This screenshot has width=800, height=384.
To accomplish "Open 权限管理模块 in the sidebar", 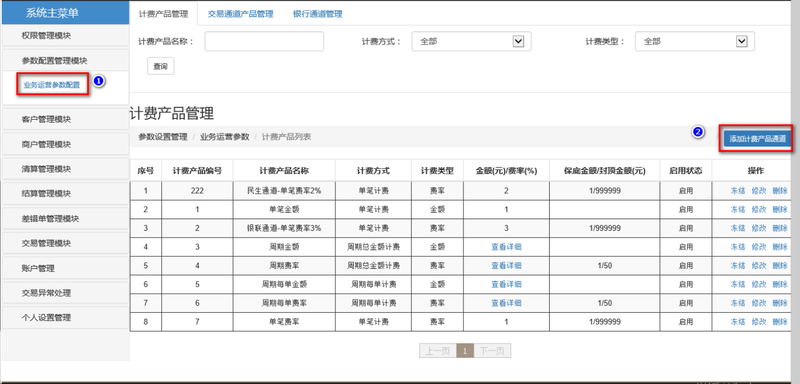I will [x=65, y=36].
